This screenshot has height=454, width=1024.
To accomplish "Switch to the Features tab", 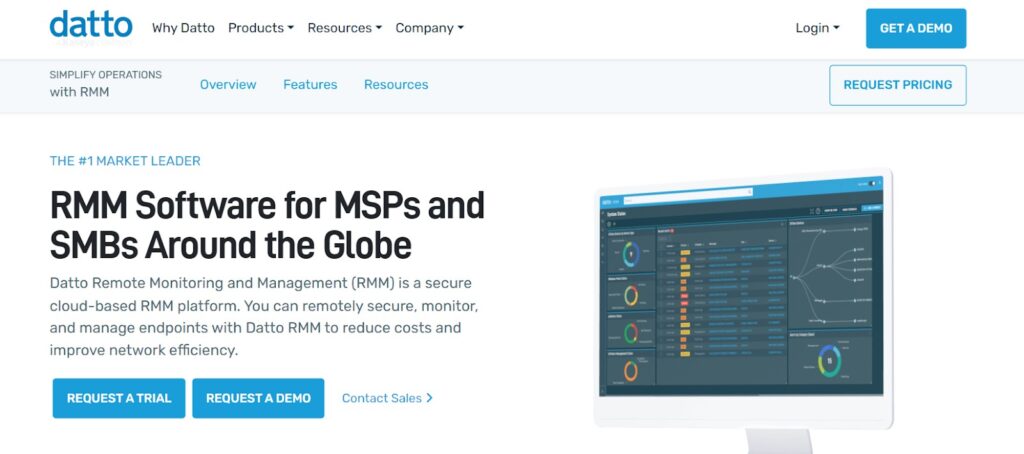I will coord(310,84).
